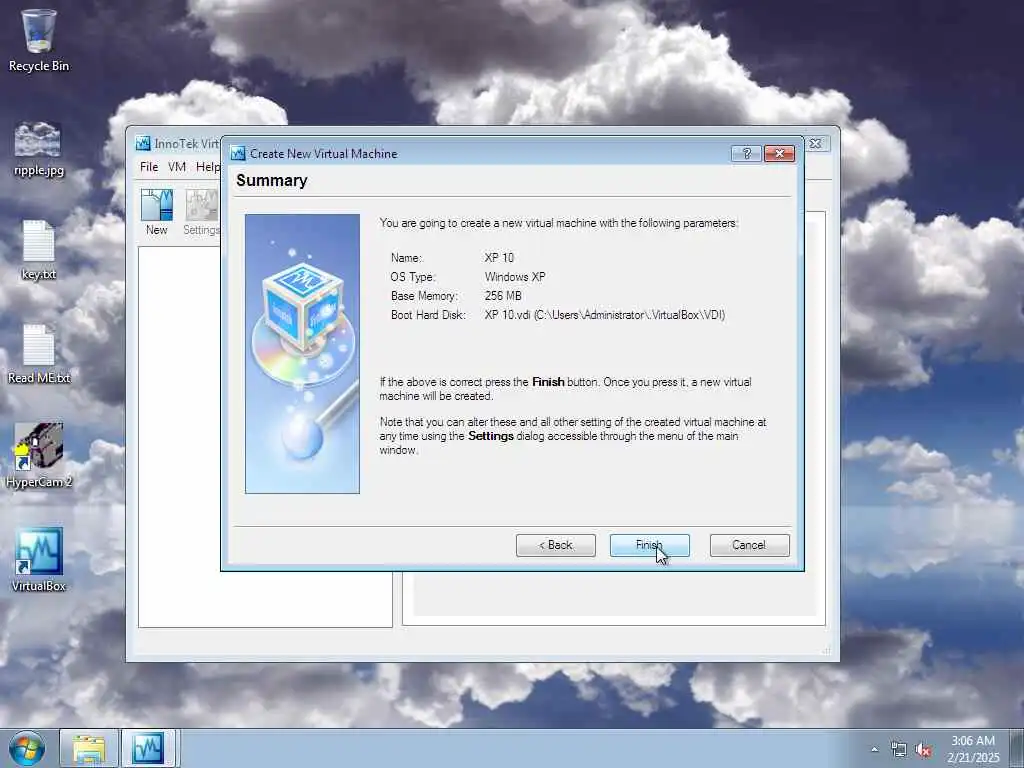This screenshot has height=768, width=1024.
Task: Close the Create New Virtual Machine dialog
Action: point(779,153)
